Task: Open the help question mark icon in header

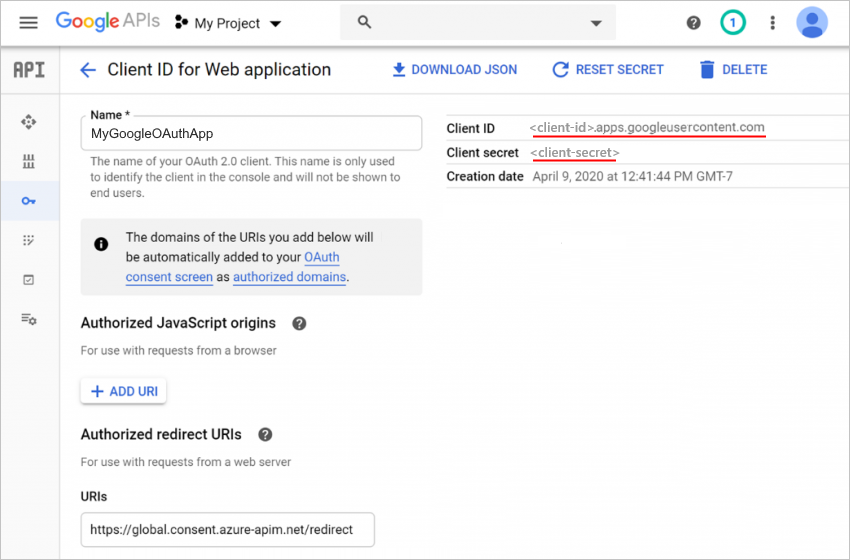Action: click(x=693, y=22)
